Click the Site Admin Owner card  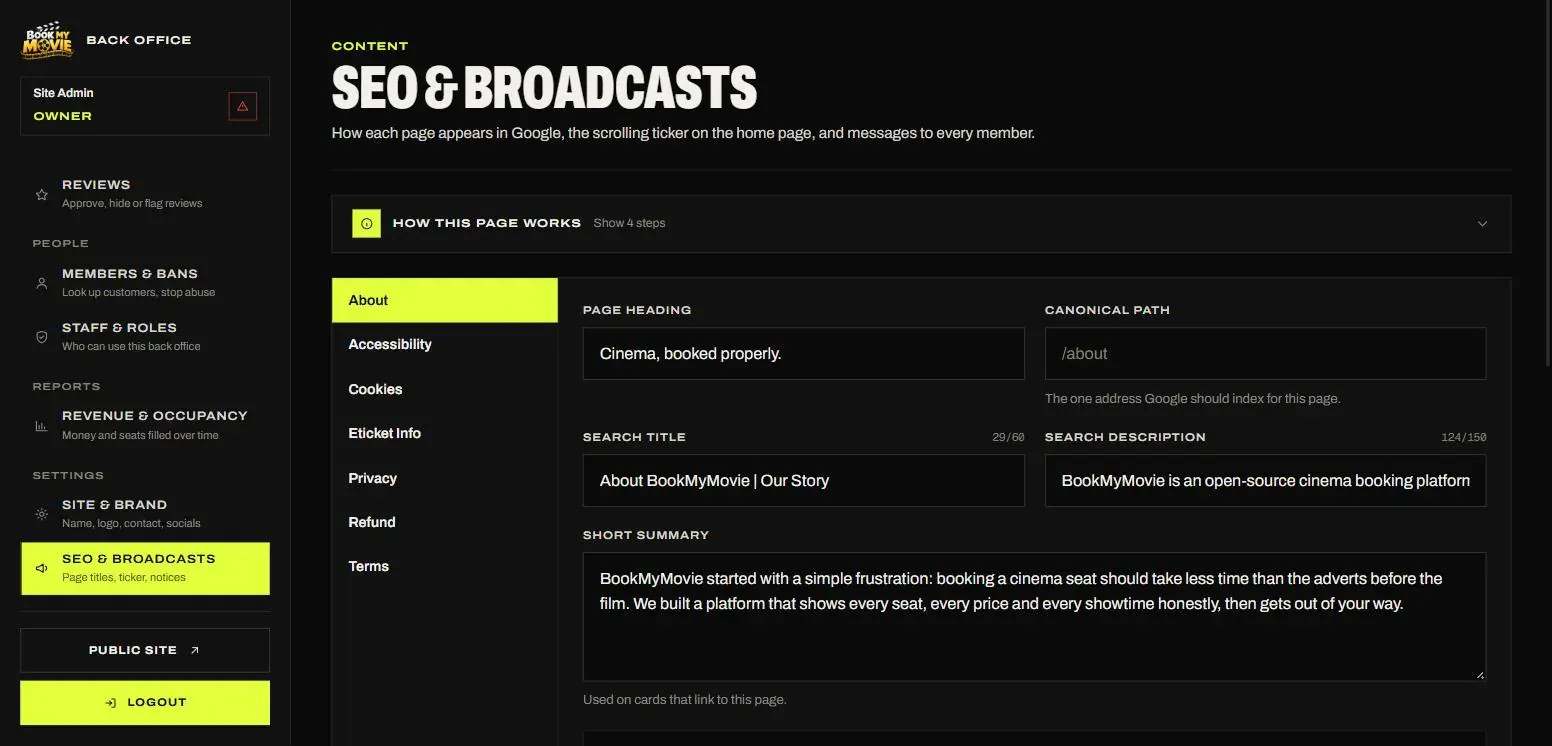(145, 106)
